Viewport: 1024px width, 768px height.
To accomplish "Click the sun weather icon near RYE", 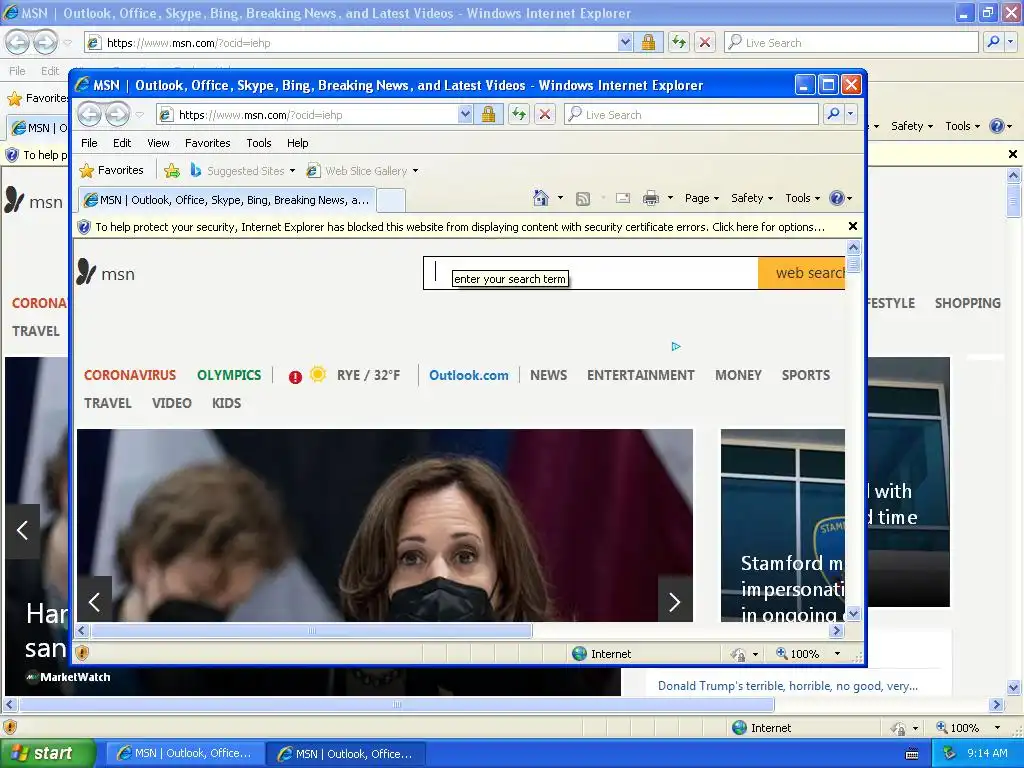I will click(318, 374).
